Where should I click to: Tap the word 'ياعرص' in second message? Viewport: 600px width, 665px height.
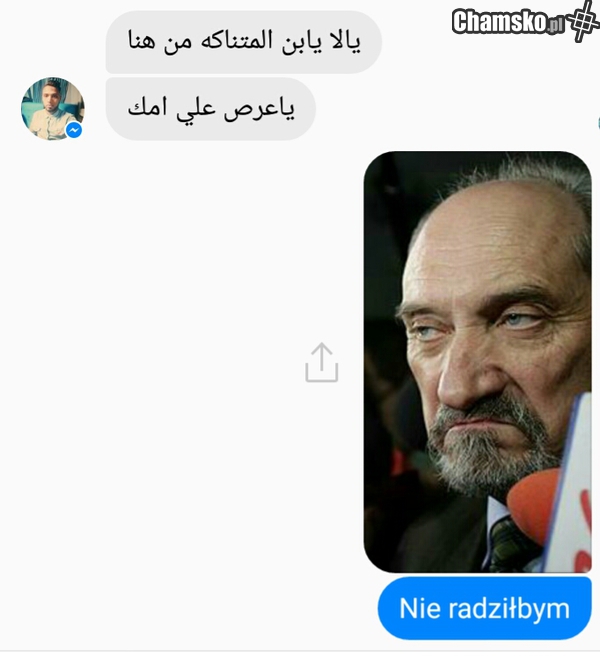click(x=259, y=110)
